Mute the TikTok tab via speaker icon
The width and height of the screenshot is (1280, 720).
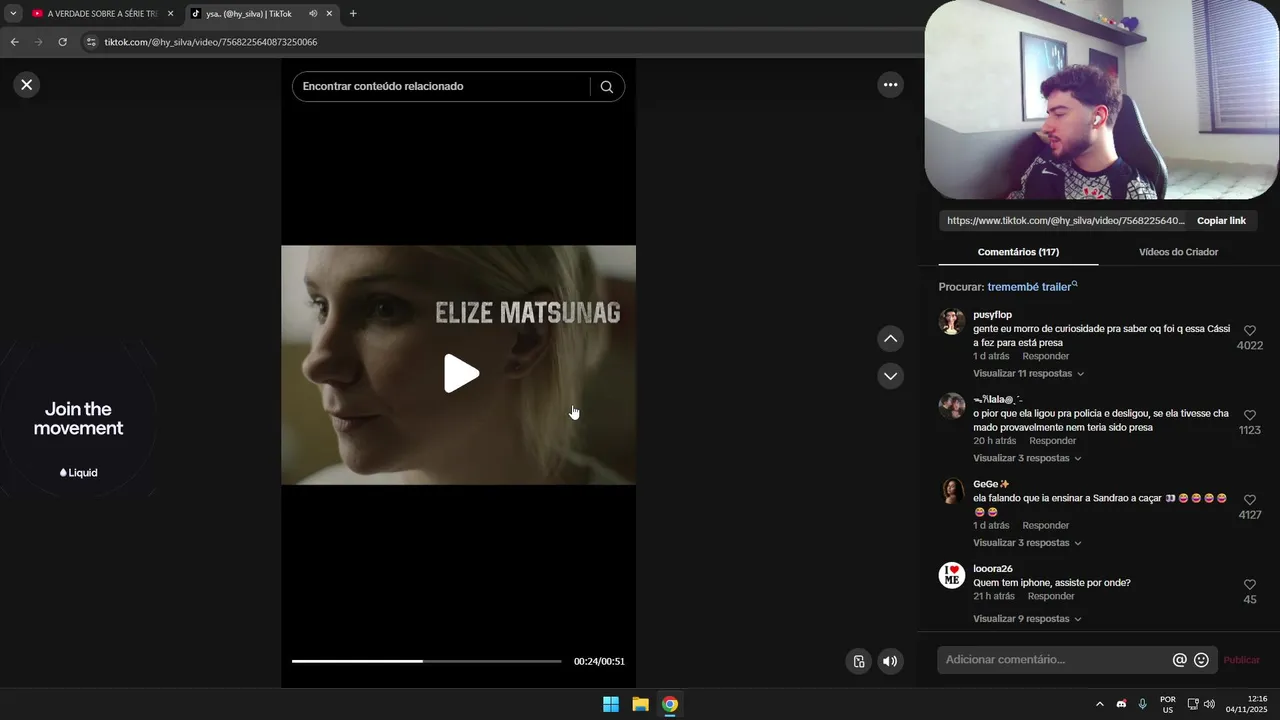coord(313,14)
